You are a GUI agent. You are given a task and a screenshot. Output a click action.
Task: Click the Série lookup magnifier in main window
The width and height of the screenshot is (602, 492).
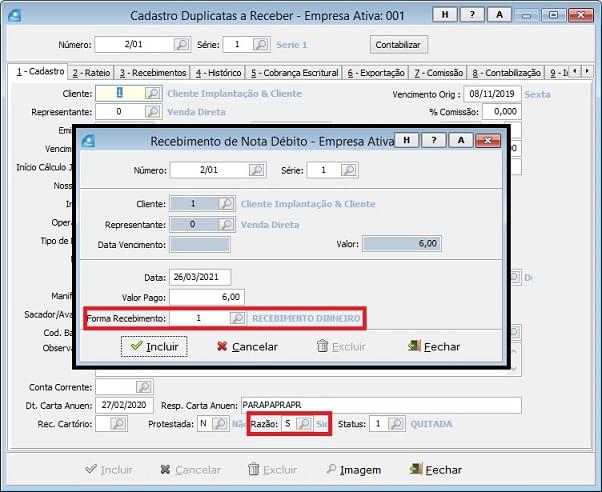point(261,45)
